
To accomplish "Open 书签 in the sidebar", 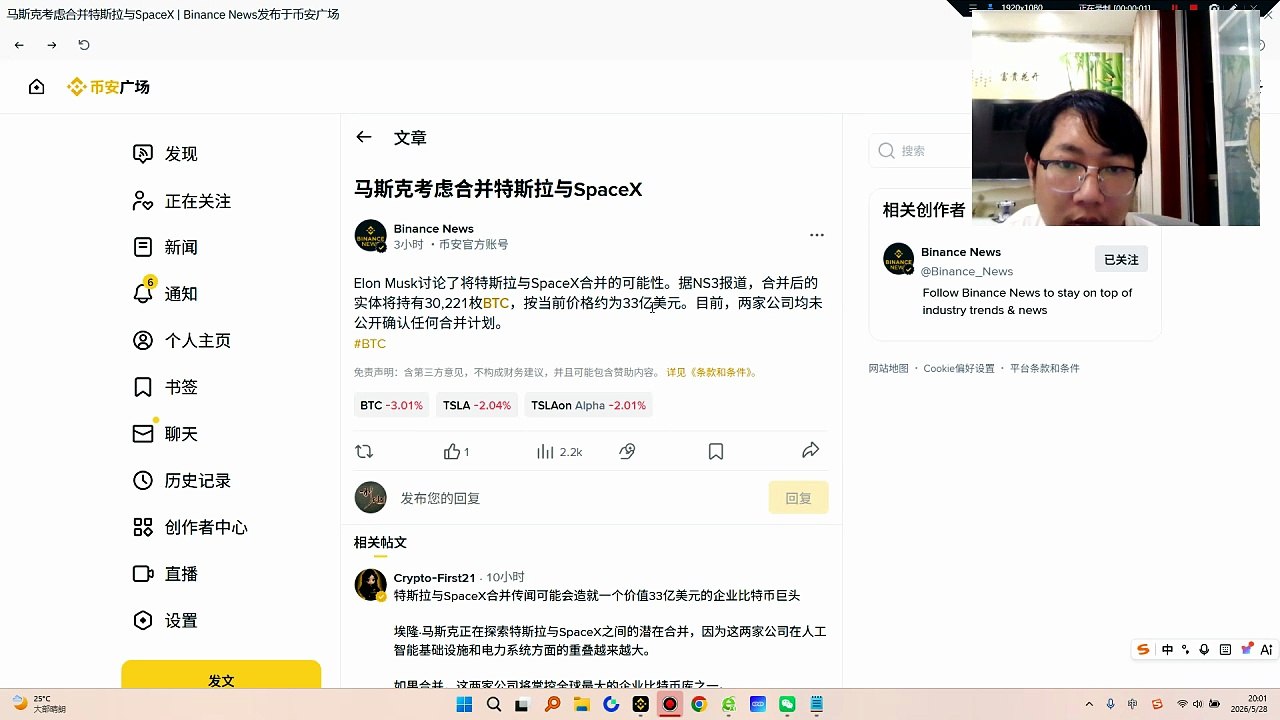I will tap(166, 387).
